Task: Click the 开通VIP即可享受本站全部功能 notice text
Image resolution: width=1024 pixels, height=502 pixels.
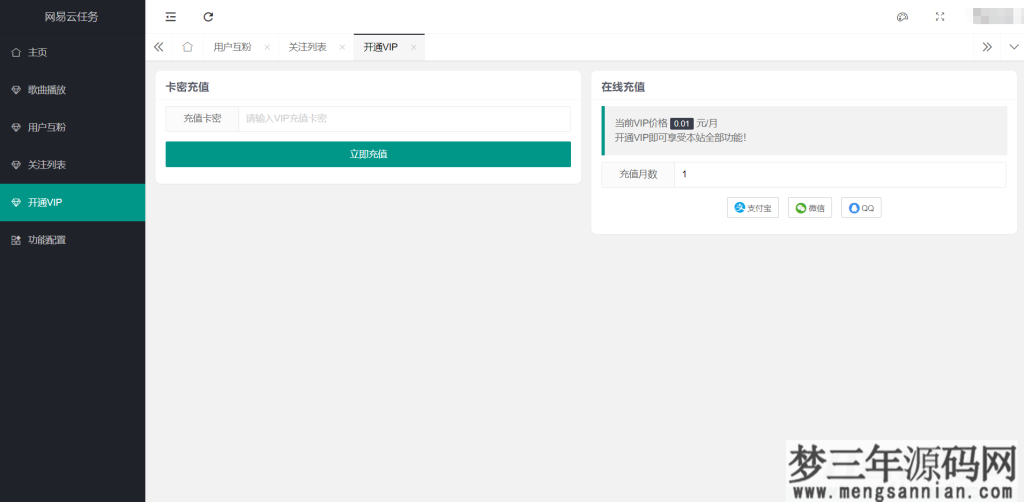Action: click(680, 138)
